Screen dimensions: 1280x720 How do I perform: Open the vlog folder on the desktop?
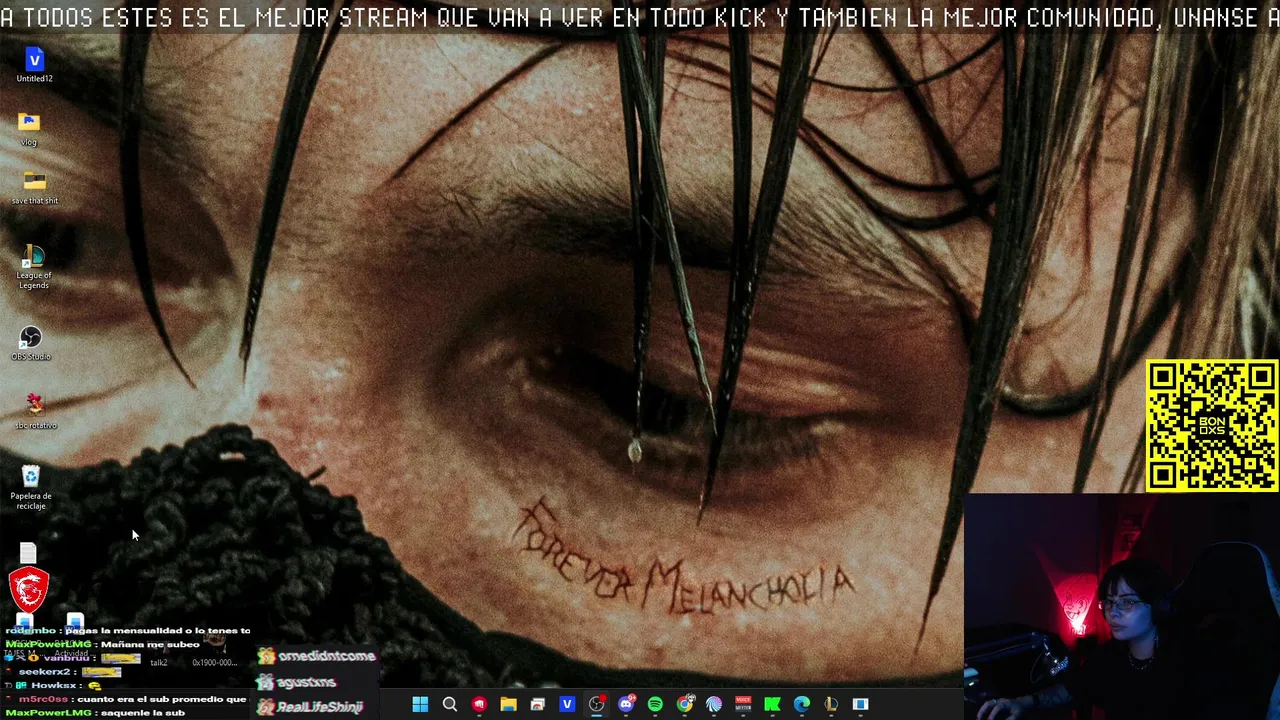click(x=29, y=128)
